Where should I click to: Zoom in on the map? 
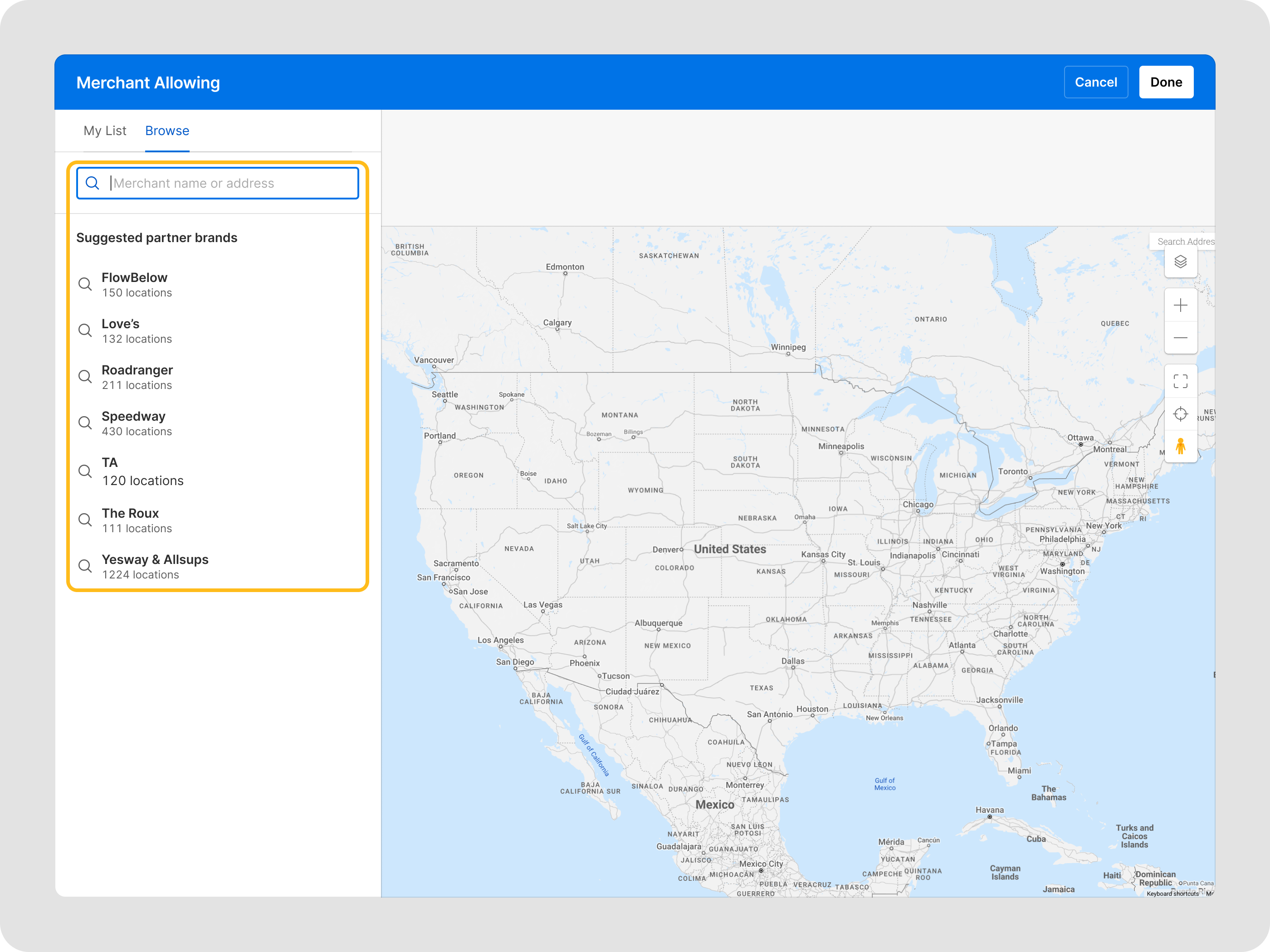(1180, 305)
